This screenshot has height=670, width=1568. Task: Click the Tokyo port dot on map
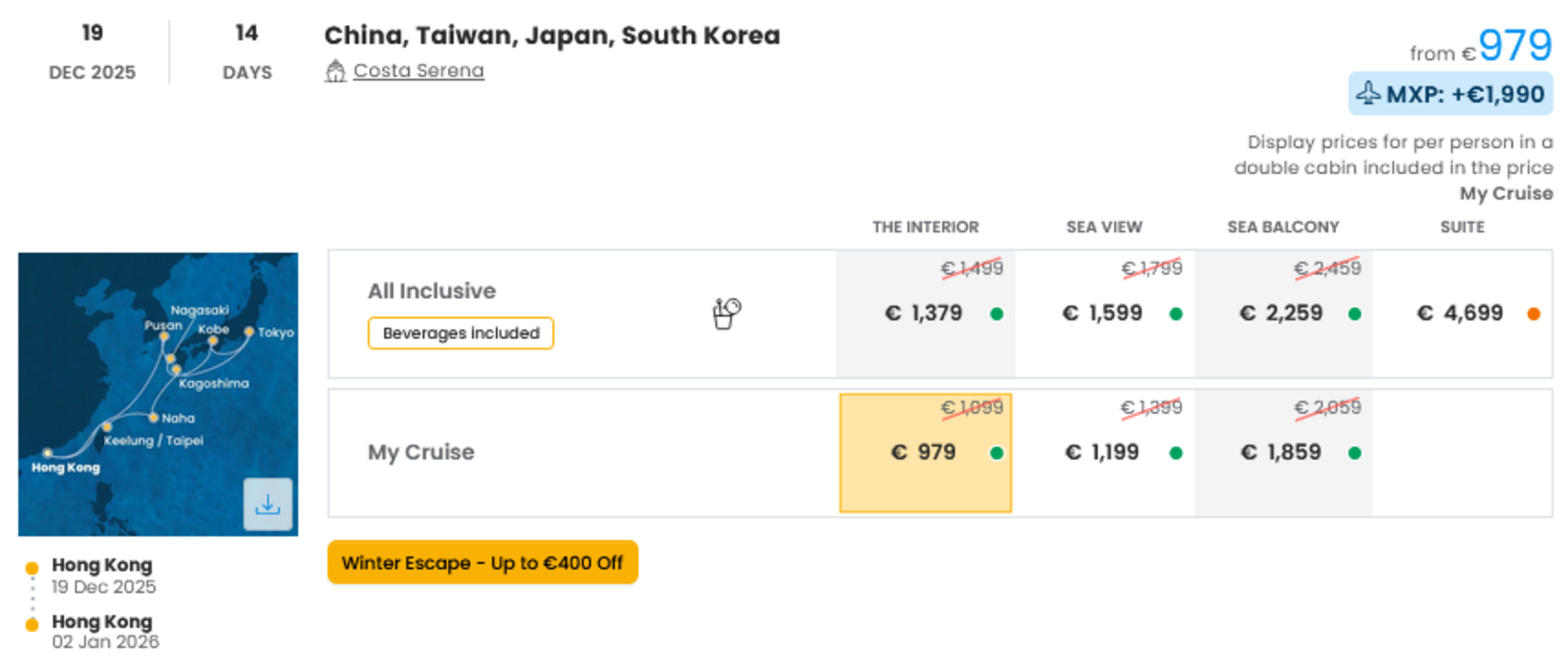tap(249, 332)
